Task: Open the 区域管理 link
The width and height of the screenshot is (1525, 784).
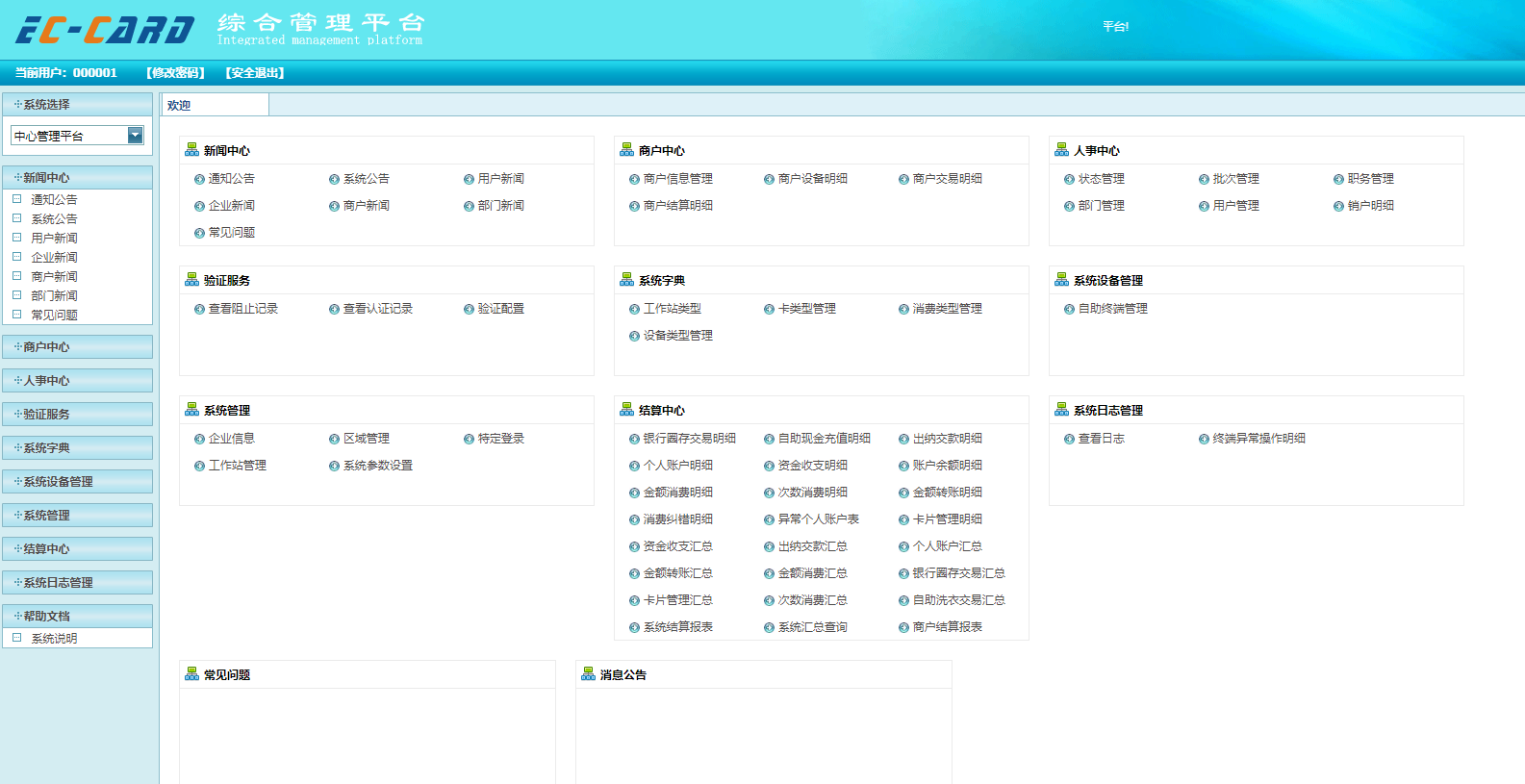Action: (367, 439)
